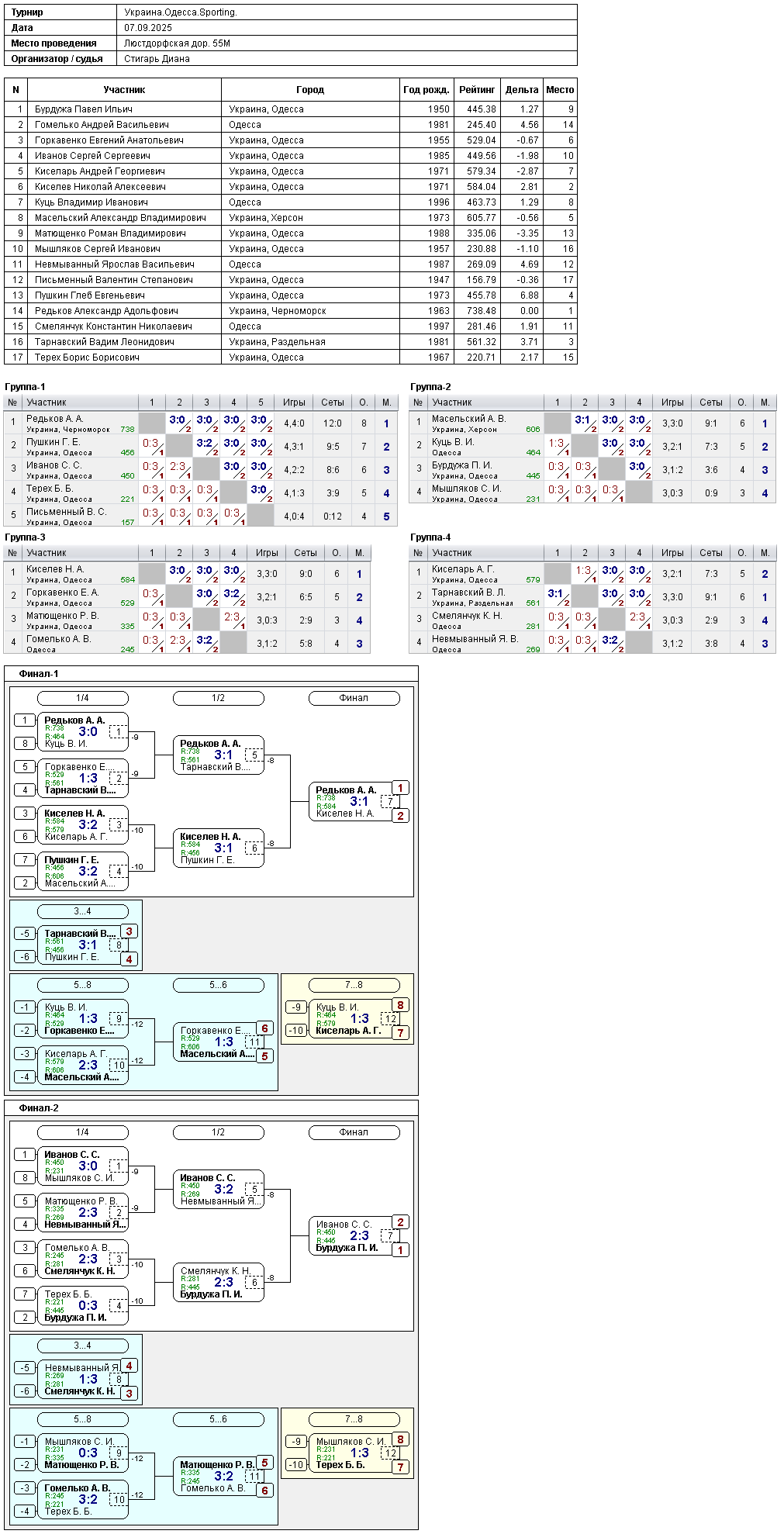Click the 5...6 label in Финал-2
This screenshot has width=784, height=1534.
point(218,1419)
